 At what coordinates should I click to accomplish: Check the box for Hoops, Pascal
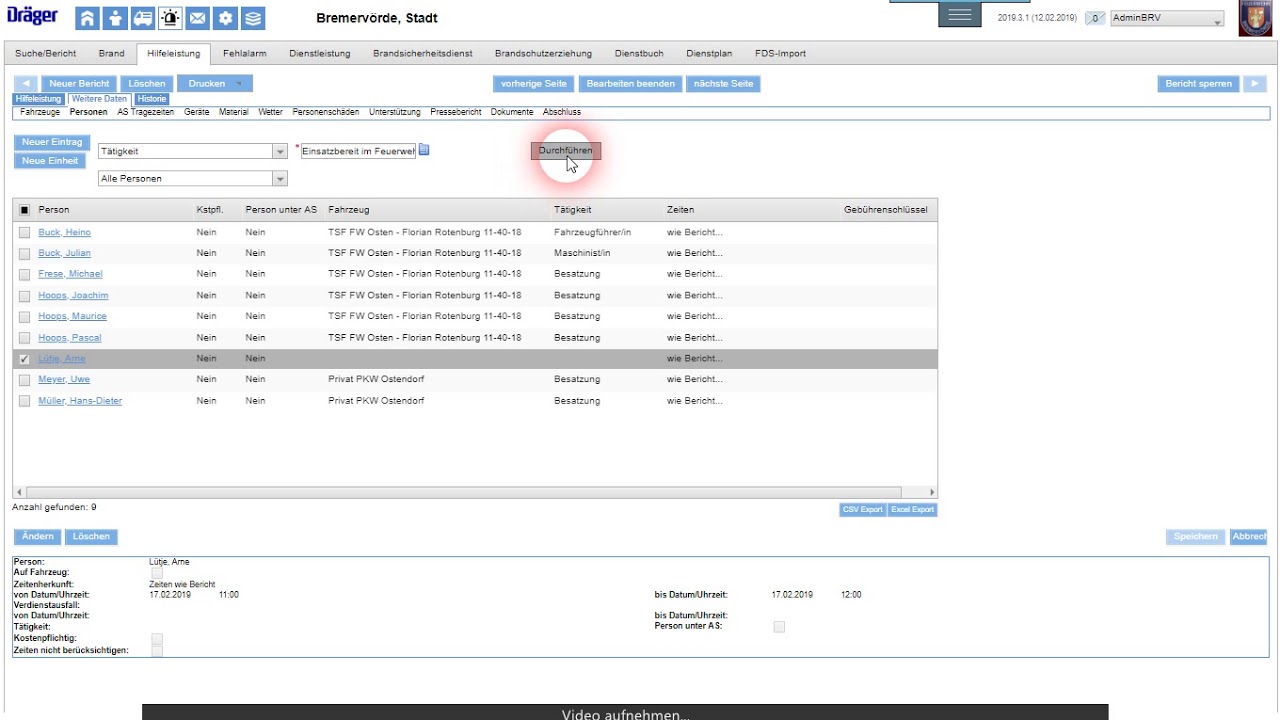click(25, 338)
